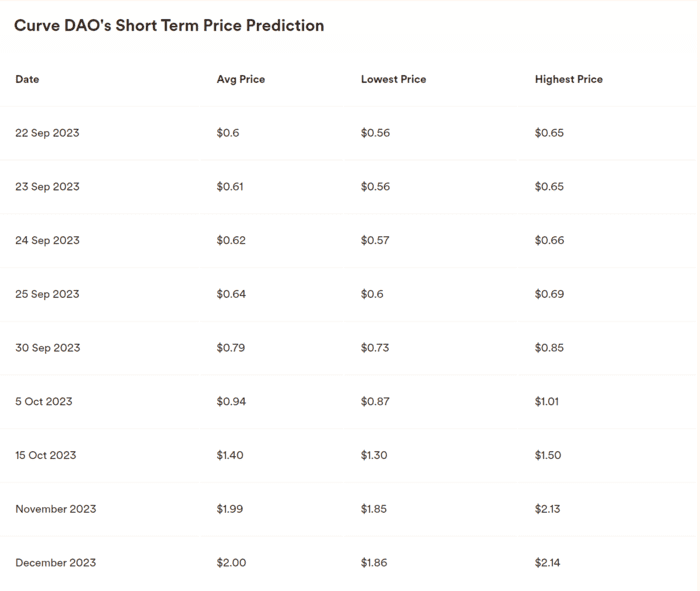This screenshot has width=700, height=591.
Task: Select the $0.87 lowest price value
Action: [375, 401]
